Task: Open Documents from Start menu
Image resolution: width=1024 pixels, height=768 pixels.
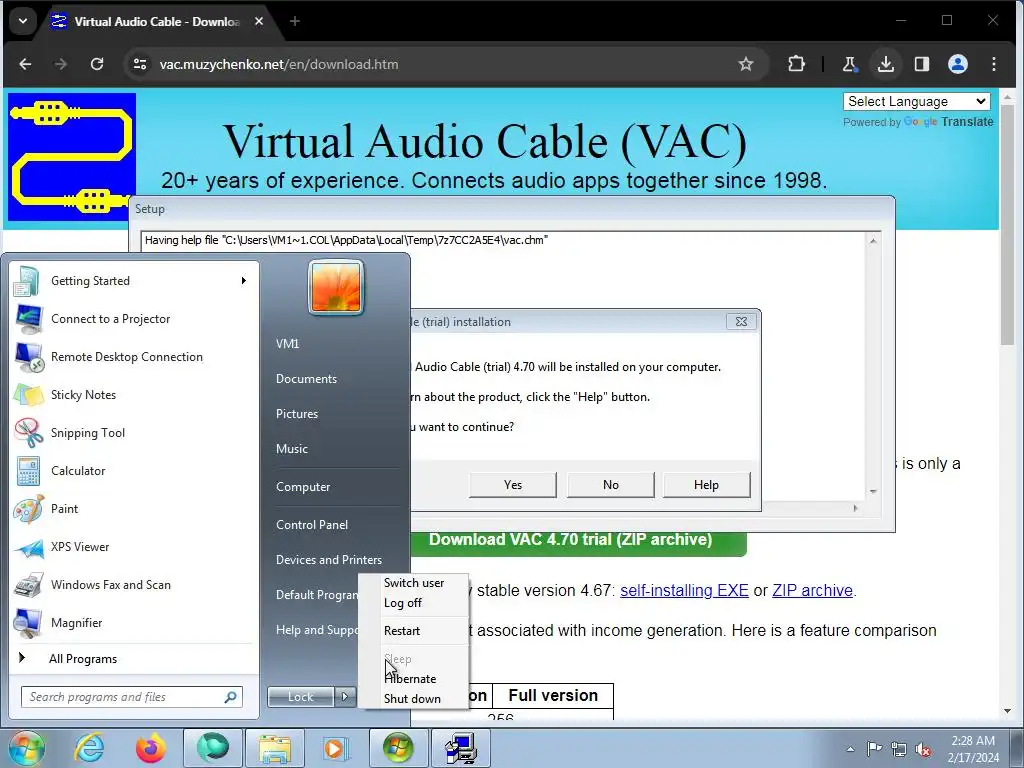Action: tap(306, 379)
